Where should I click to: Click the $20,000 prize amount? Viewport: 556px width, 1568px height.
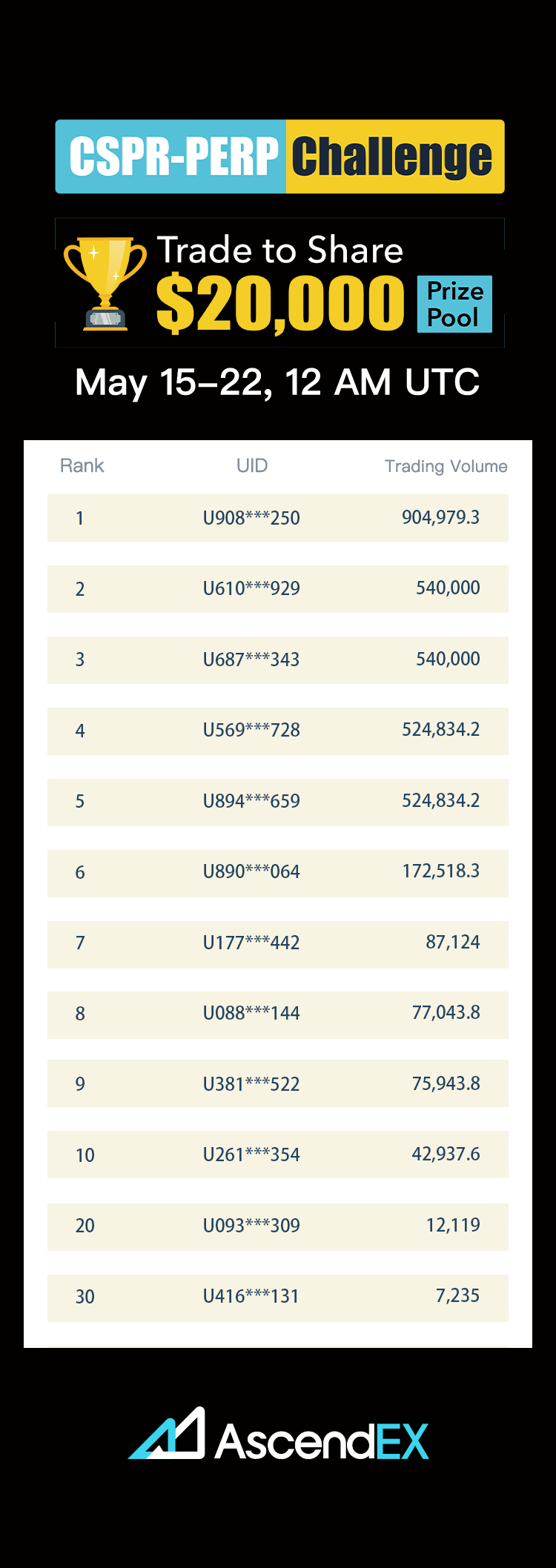click(280, 304)
